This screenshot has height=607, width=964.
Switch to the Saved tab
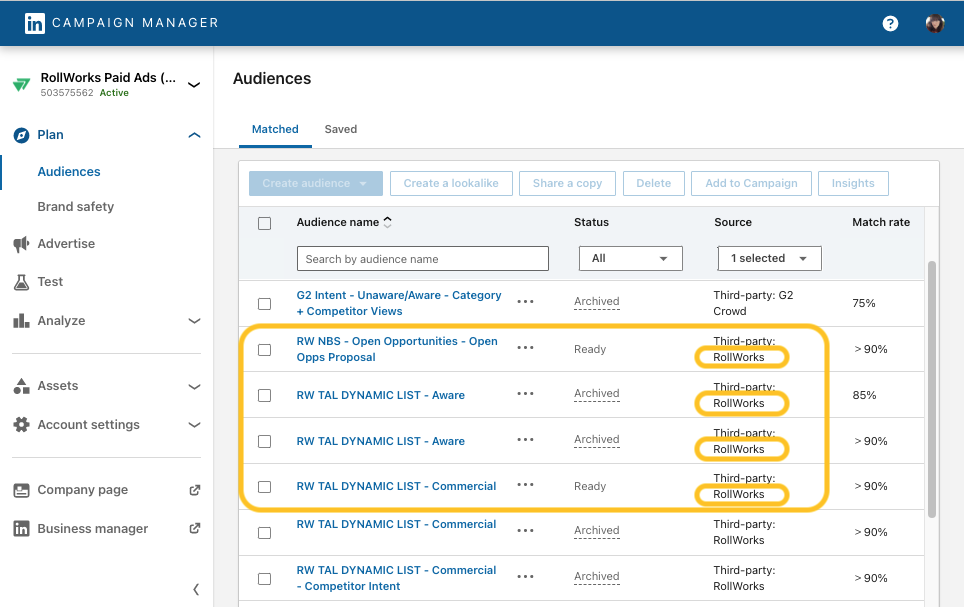tap(340, 129)
